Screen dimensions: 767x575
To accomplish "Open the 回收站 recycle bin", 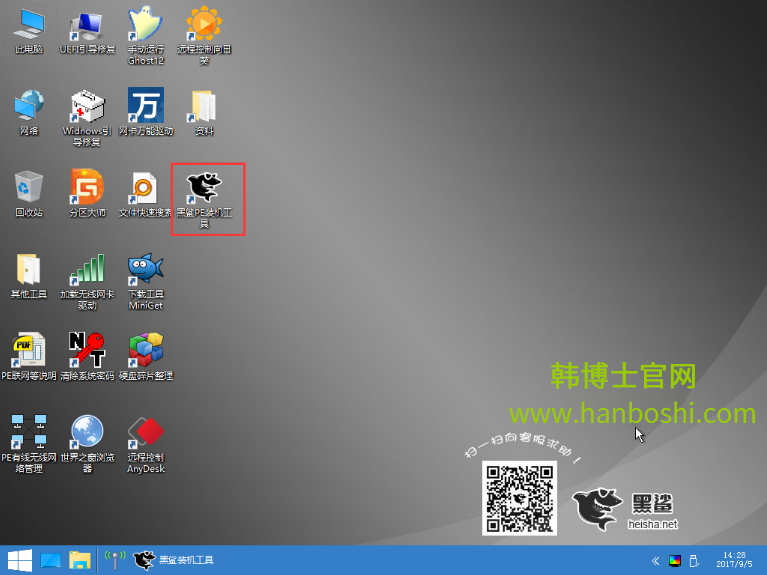I will click(x=28, y=188).
